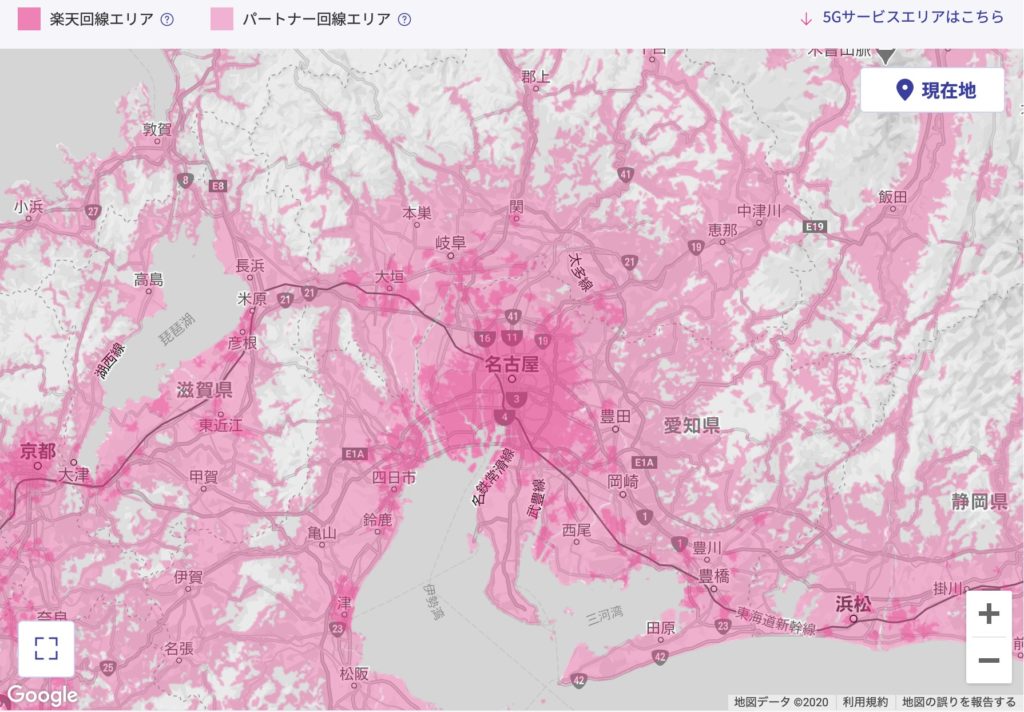Toggle fullscreen map view icon

[x=46, y=649]
